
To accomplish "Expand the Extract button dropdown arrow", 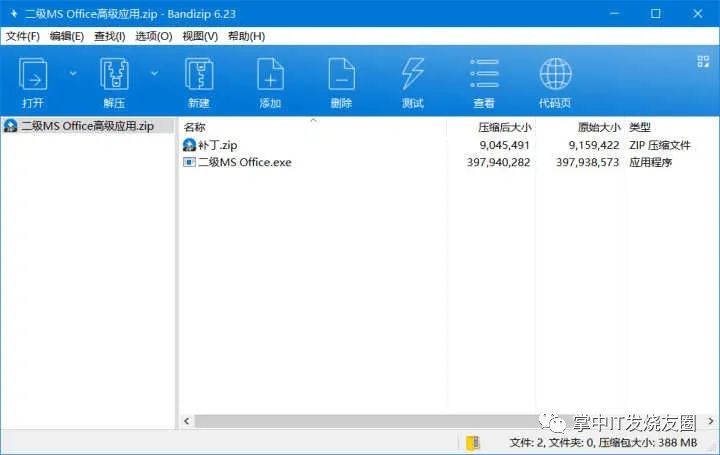I will [155, 73].
